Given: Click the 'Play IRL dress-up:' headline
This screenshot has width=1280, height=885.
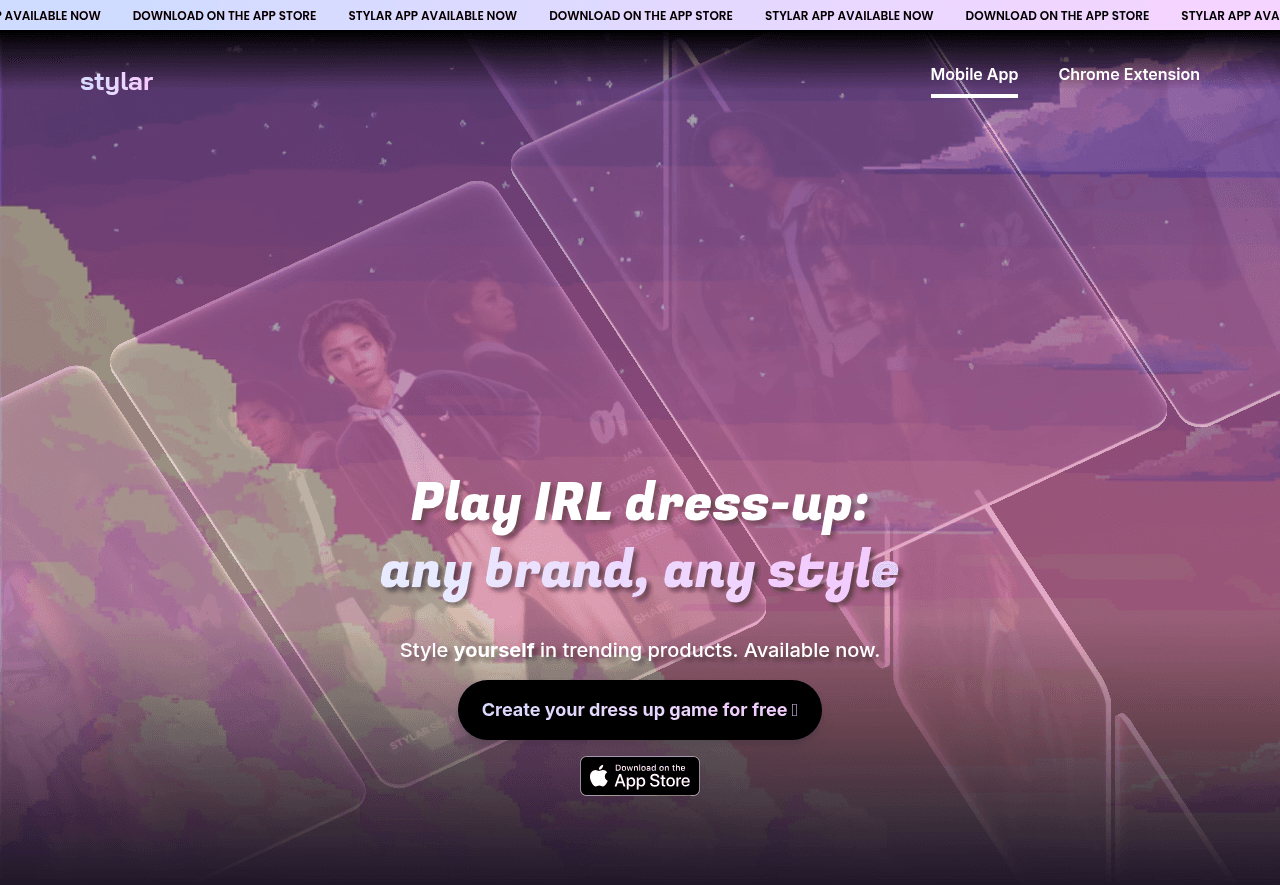Looking at the screenshot, I should (x=640, y=503).
